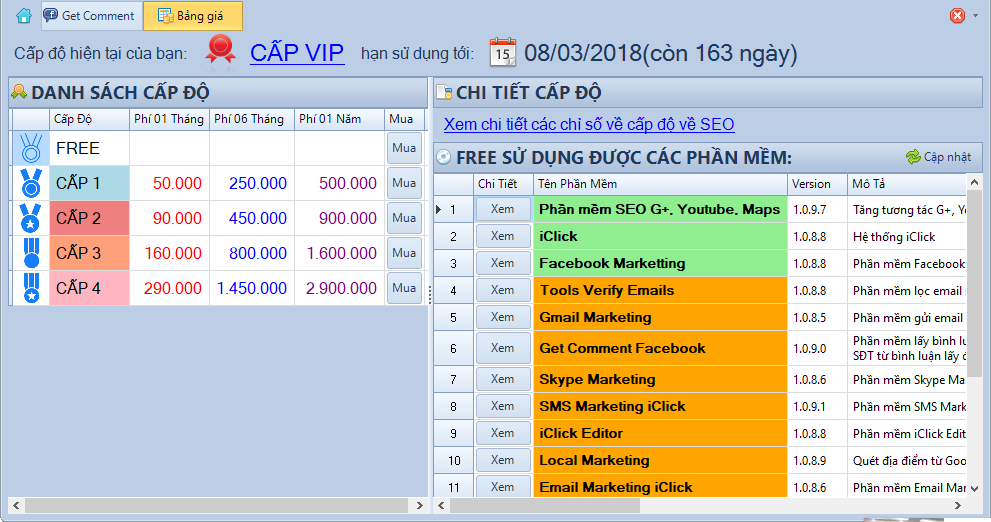Image resolution: width=991 pixels, height=522 pixels.
Task: Click the Phí 06 Tháng column header
Action: pos(252,119)
